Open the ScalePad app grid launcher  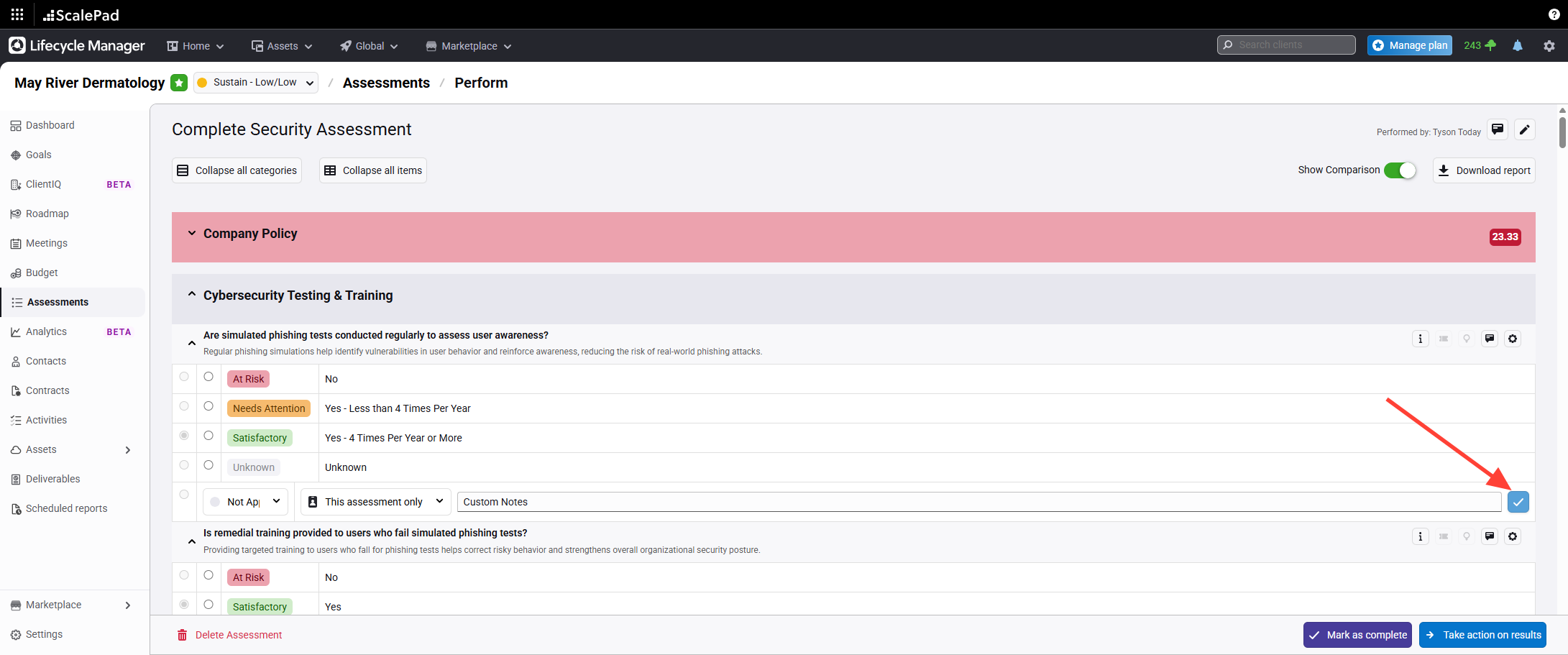click(17, 14)
